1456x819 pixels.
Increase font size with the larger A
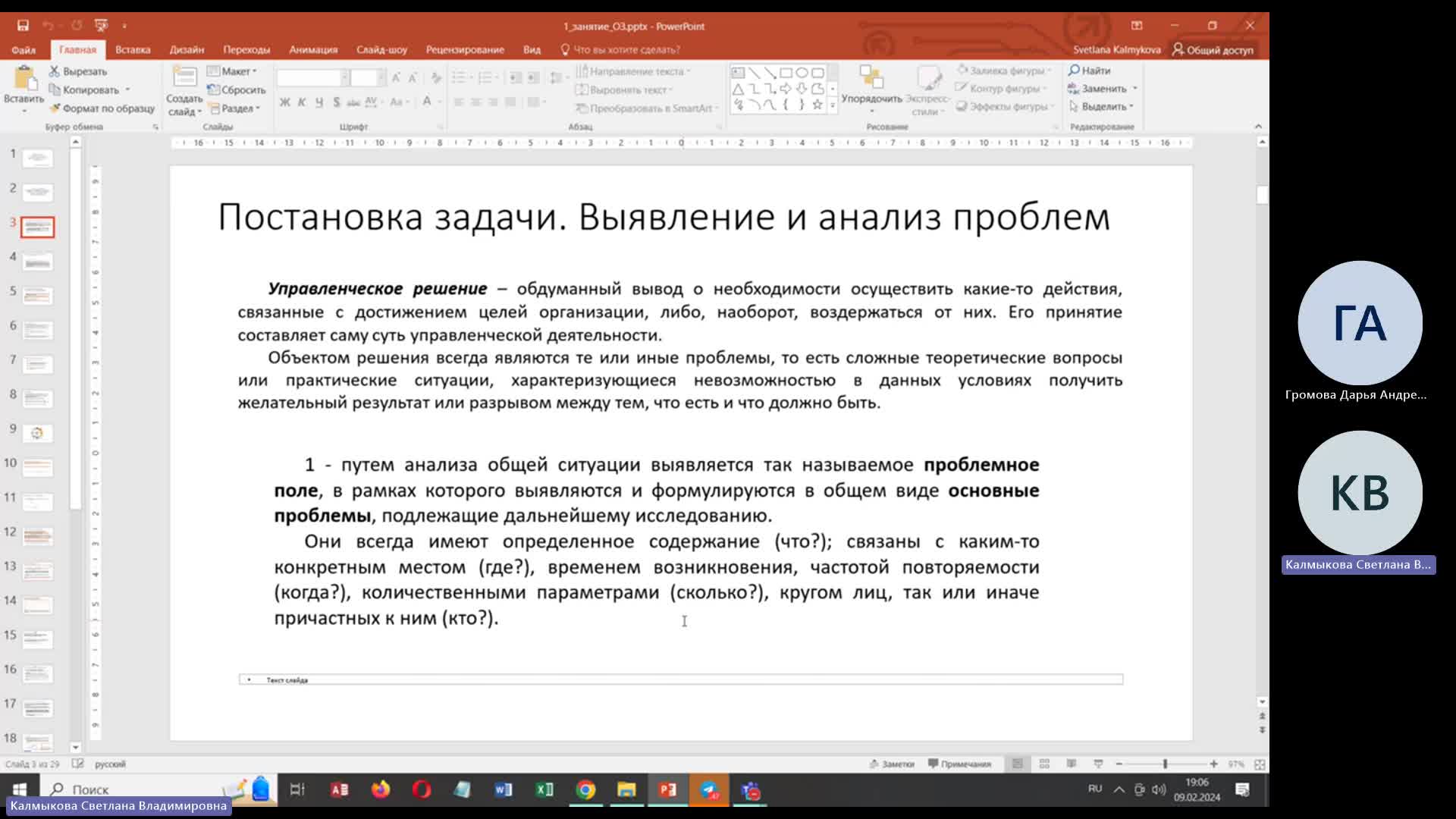(x=396, y=78)
